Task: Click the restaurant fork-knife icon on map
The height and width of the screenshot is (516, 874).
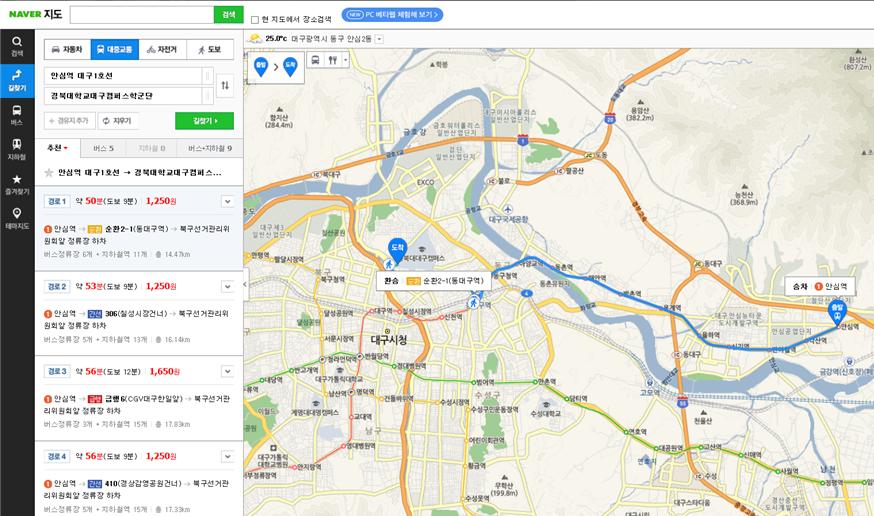Action: [333, 60]
